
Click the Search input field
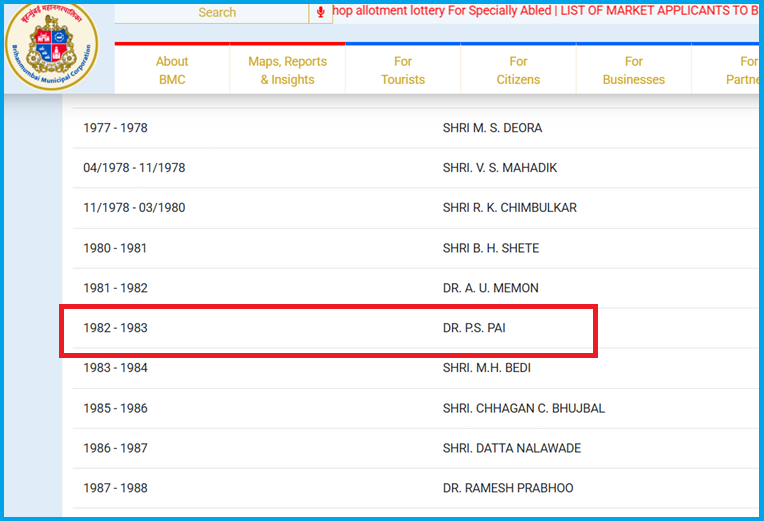(x=217, y=12)
